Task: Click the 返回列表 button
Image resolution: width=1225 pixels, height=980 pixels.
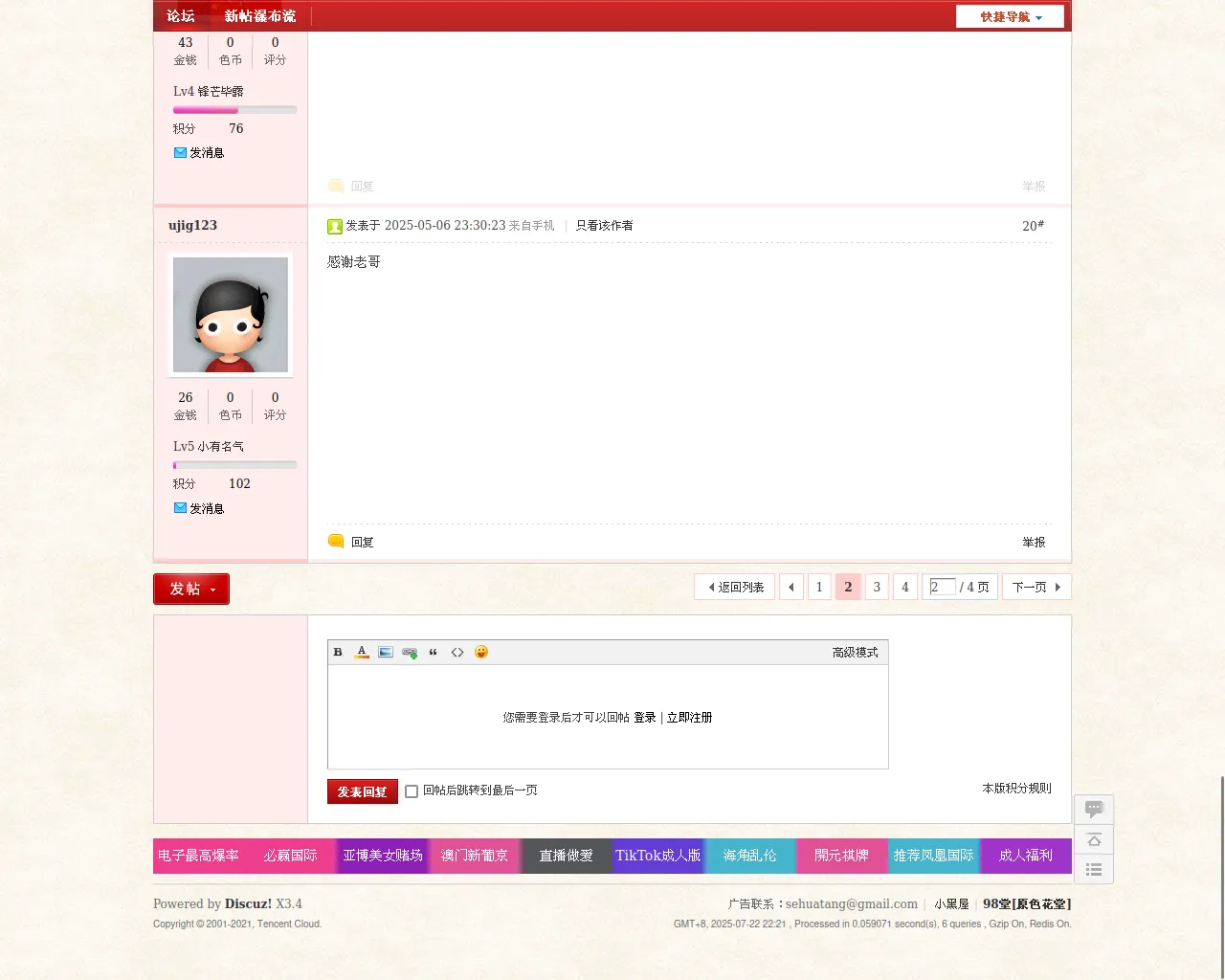Action: [x=734, y=587]
